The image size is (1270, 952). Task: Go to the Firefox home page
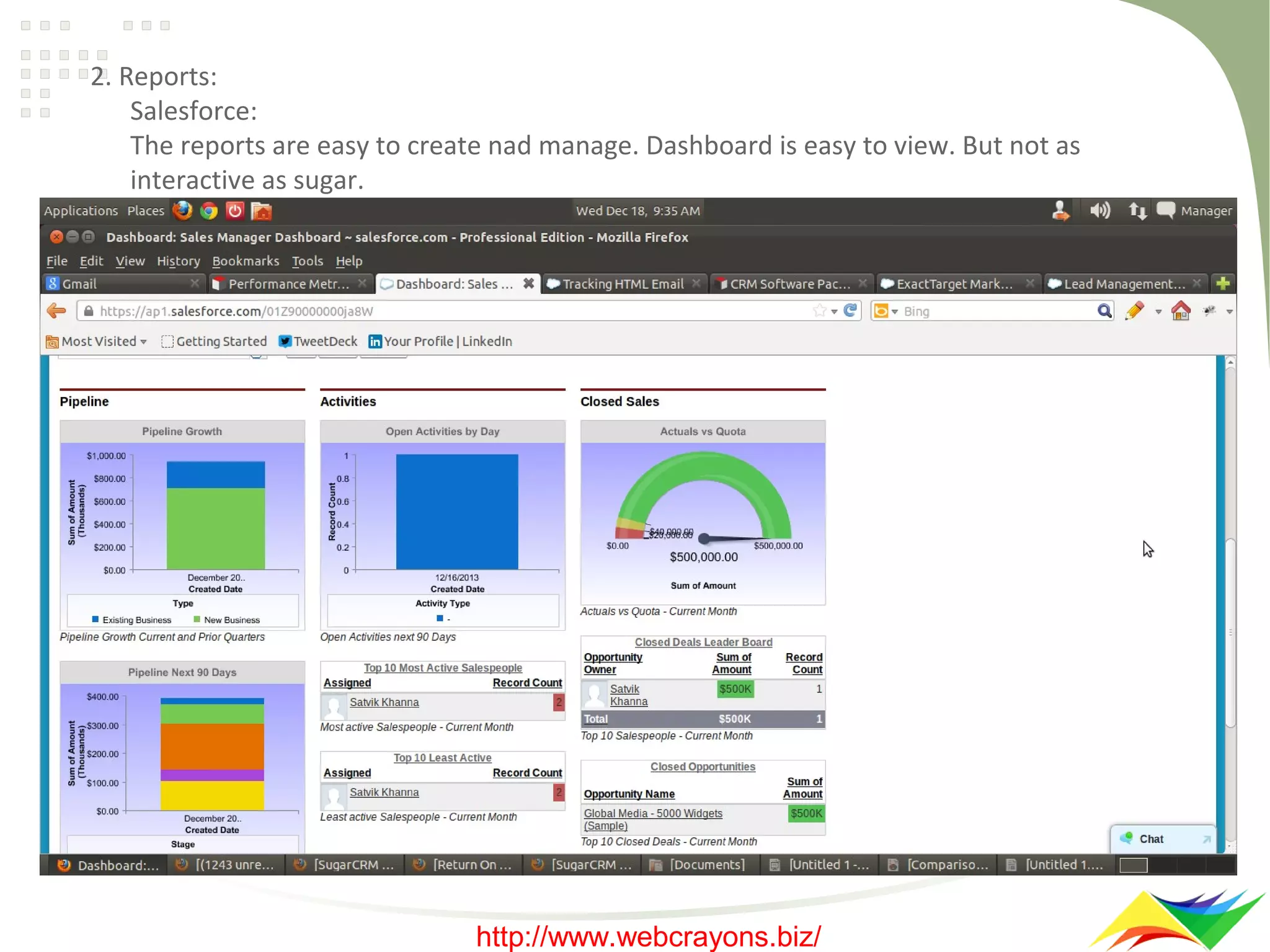point(1181,310)
